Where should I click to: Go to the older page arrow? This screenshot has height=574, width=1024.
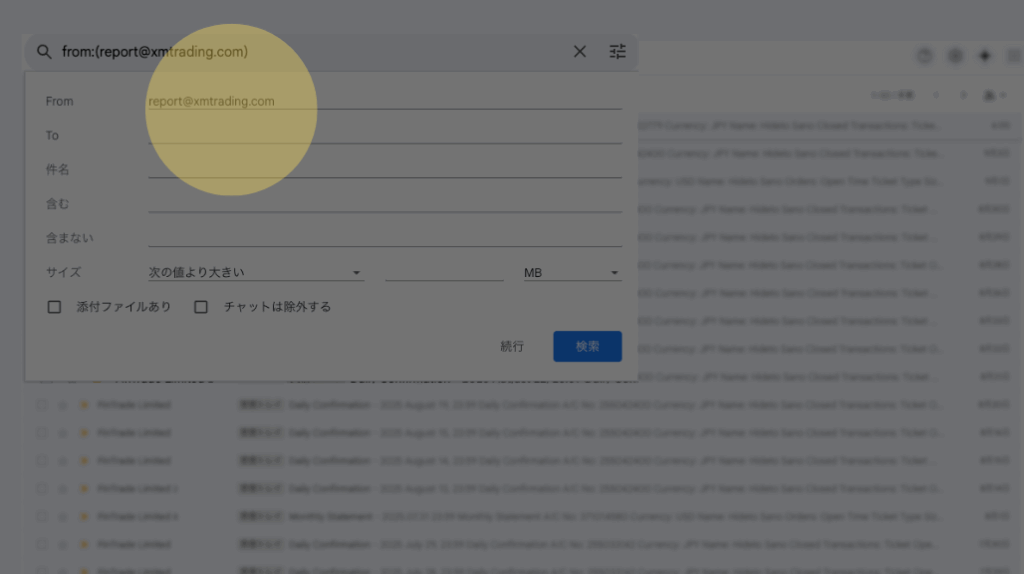[964, 95]
